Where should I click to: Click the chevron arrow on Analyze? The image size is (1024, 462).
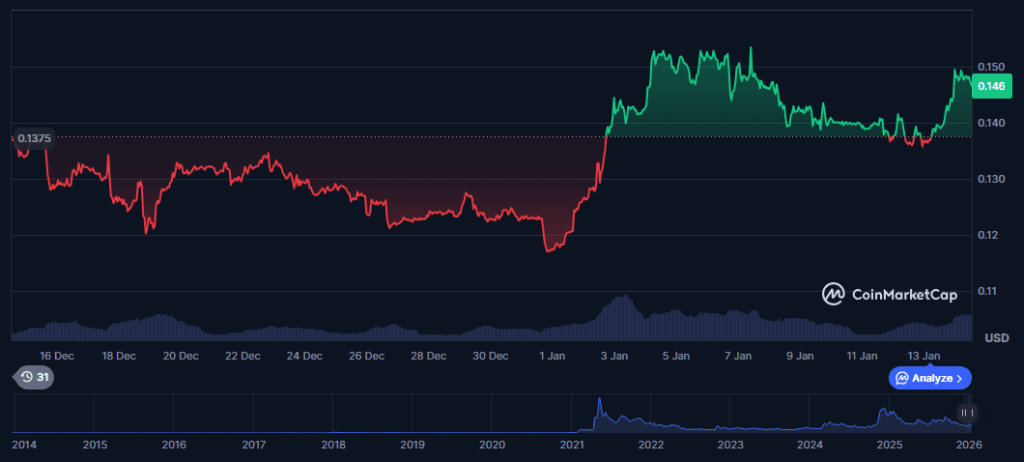click(959, 378)
